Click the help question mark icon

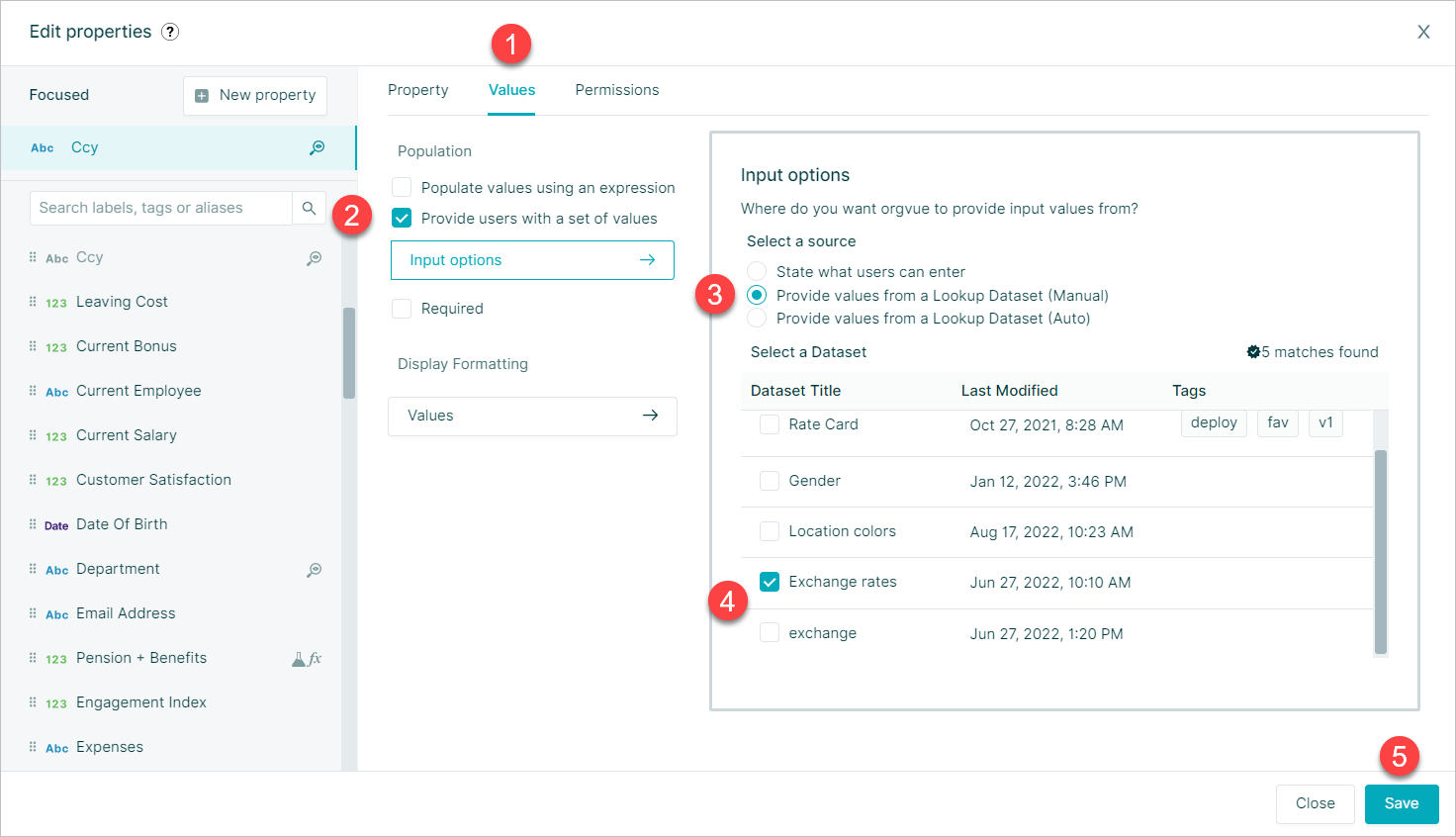170,32
